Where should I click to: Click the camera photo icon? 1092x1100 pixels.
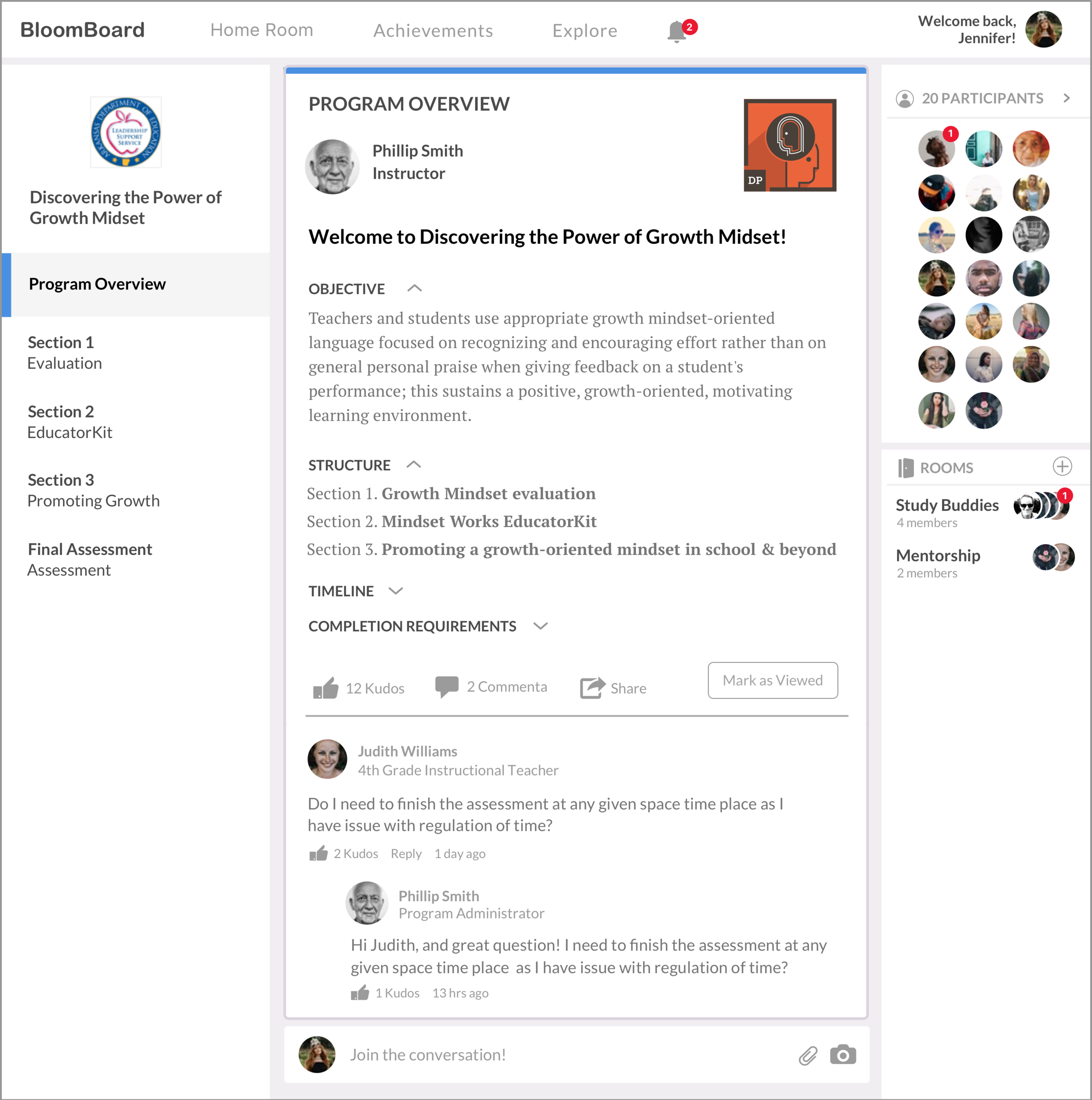(843, 1055)
